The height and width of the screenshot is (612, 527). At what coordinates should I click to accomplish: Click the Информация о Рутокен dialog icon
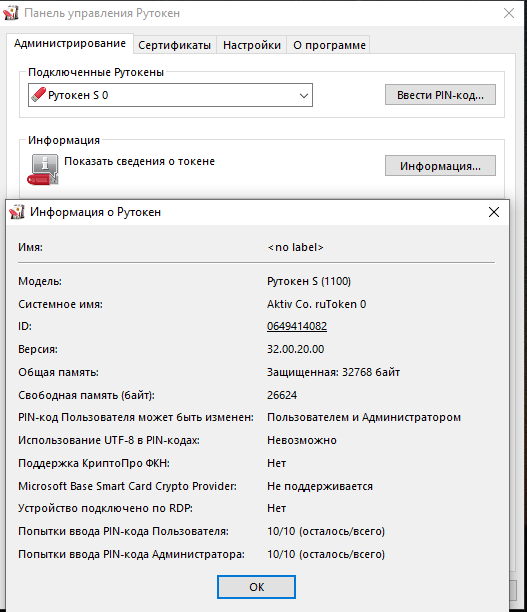point(17,212)
